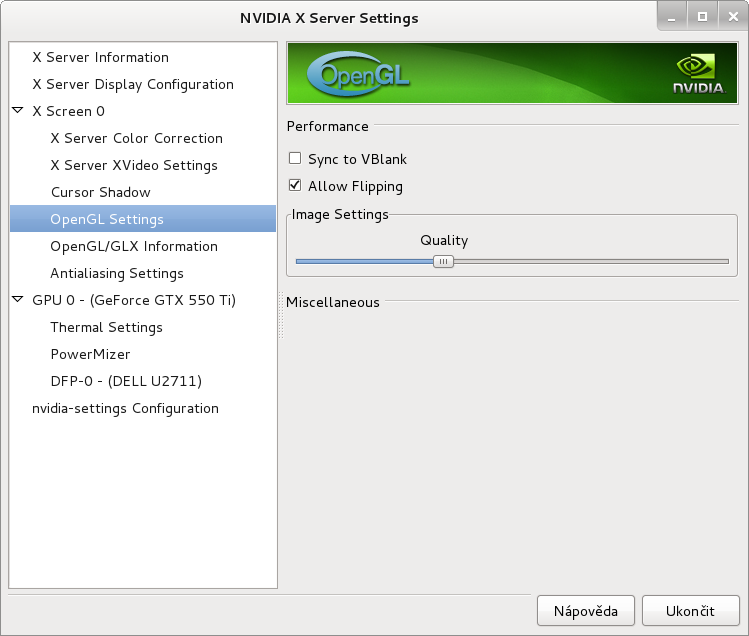This screenshot has height=636, width=749.
Task: Minimize the NVIDIA X Server Settings window
Action: 672,16
